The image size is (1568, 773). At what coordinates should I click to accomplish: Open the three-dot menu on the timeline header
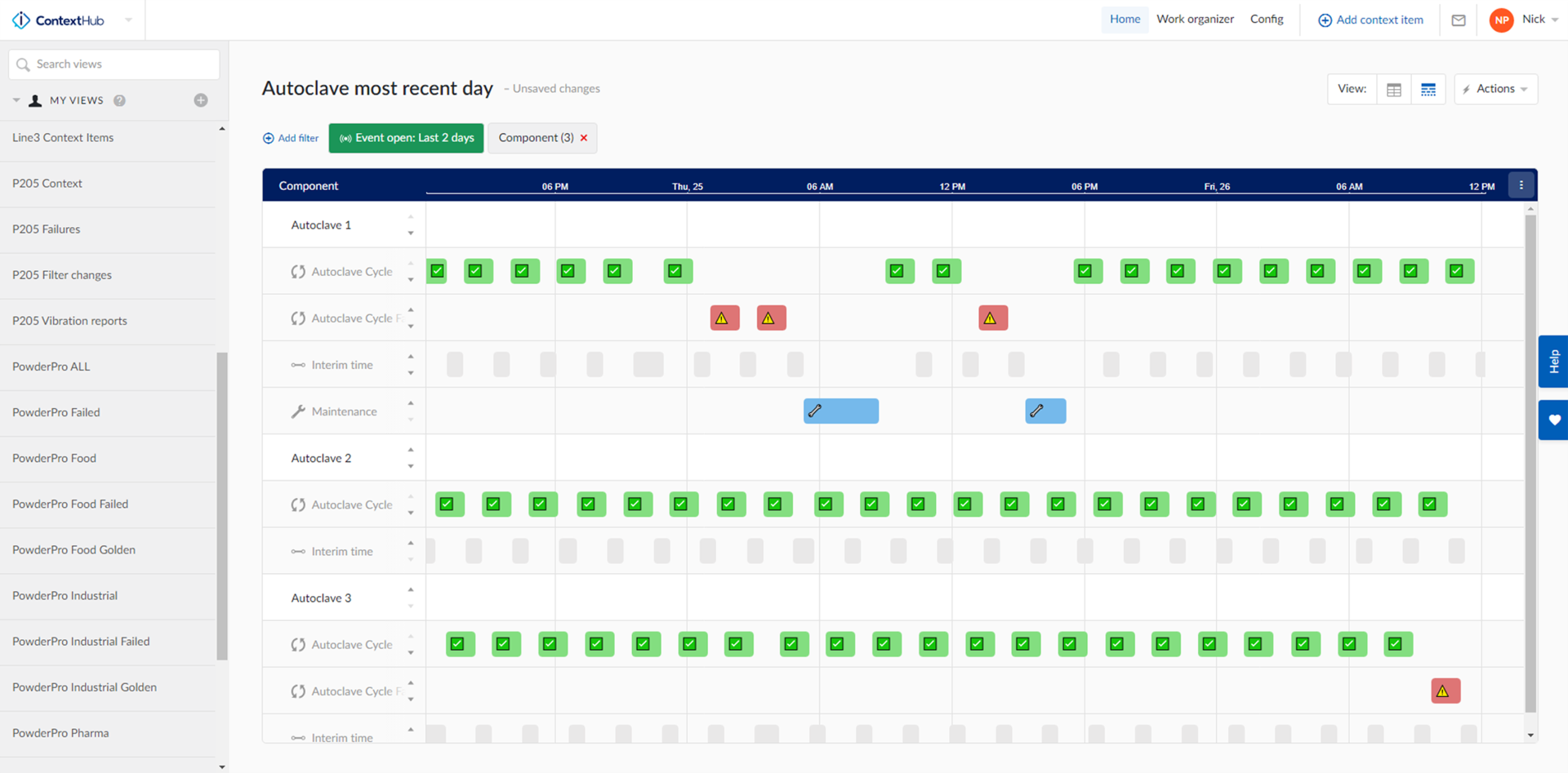[x=1521, y=184]
